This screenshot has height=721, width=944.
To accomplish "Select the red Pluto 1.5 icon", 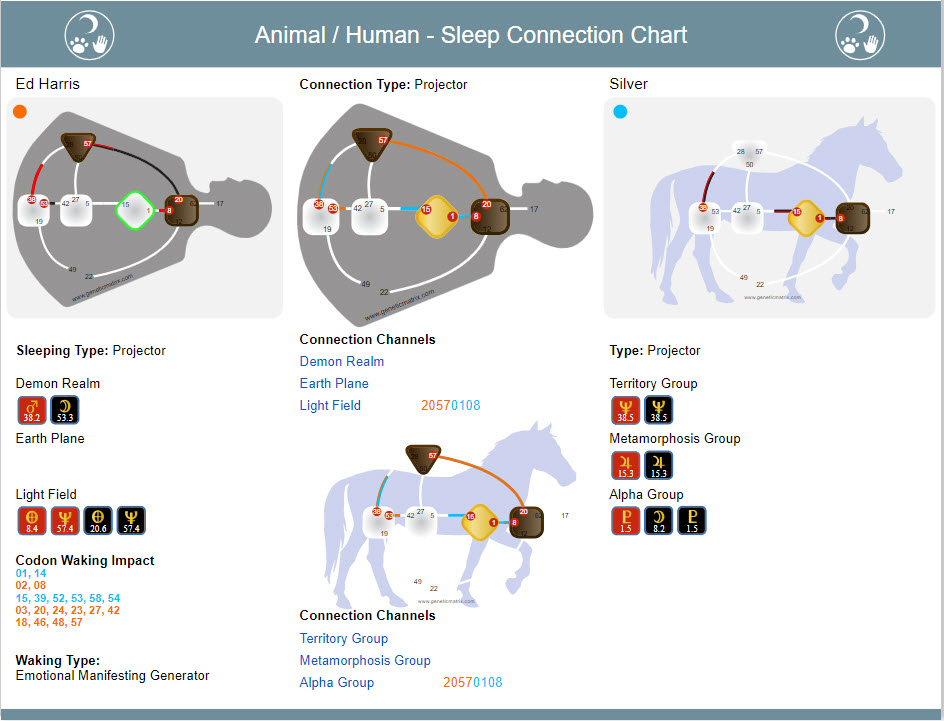I will coord(626,521).
